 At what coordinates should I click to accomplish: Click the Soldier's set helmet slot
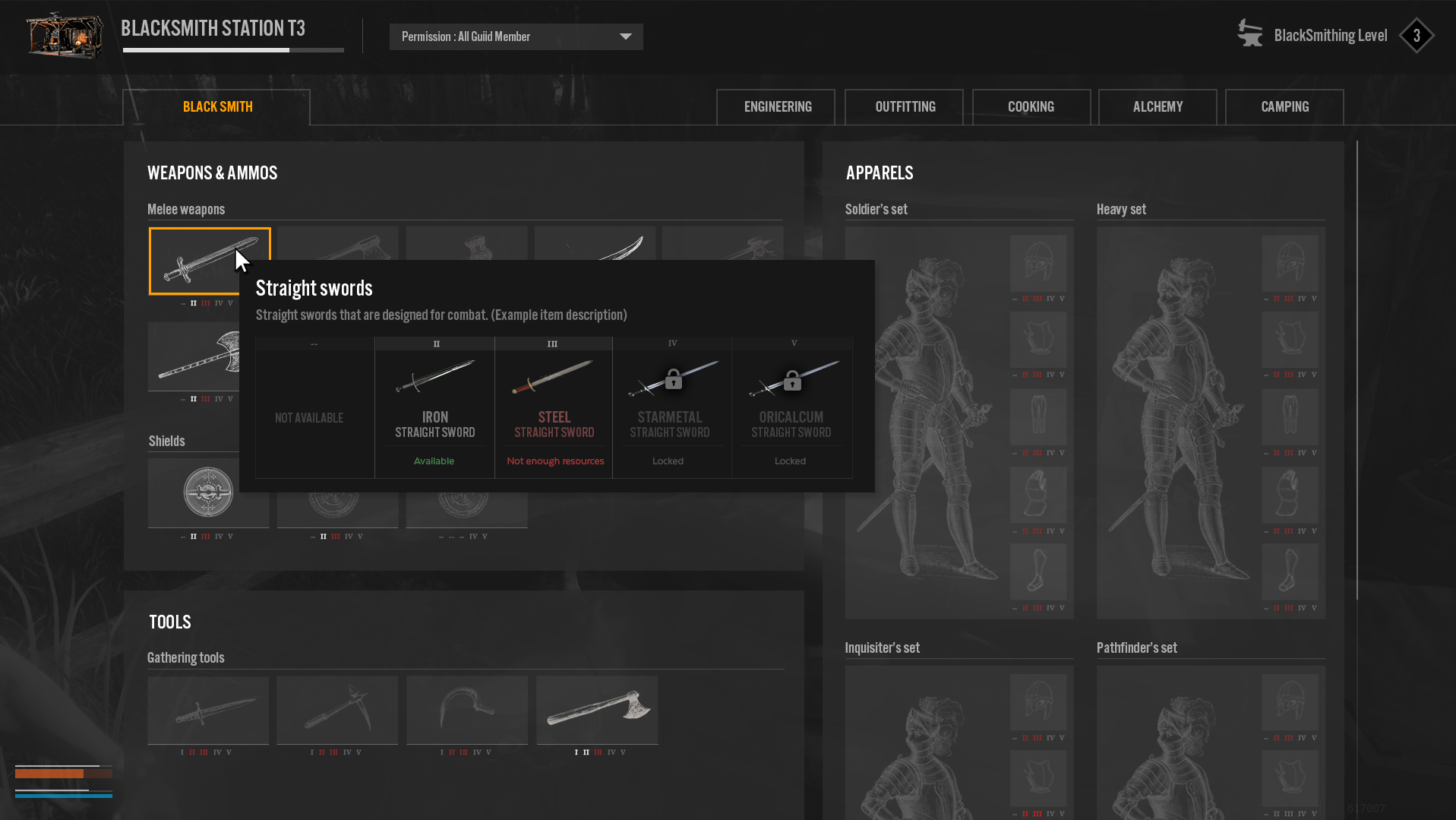click(1038, 263)
